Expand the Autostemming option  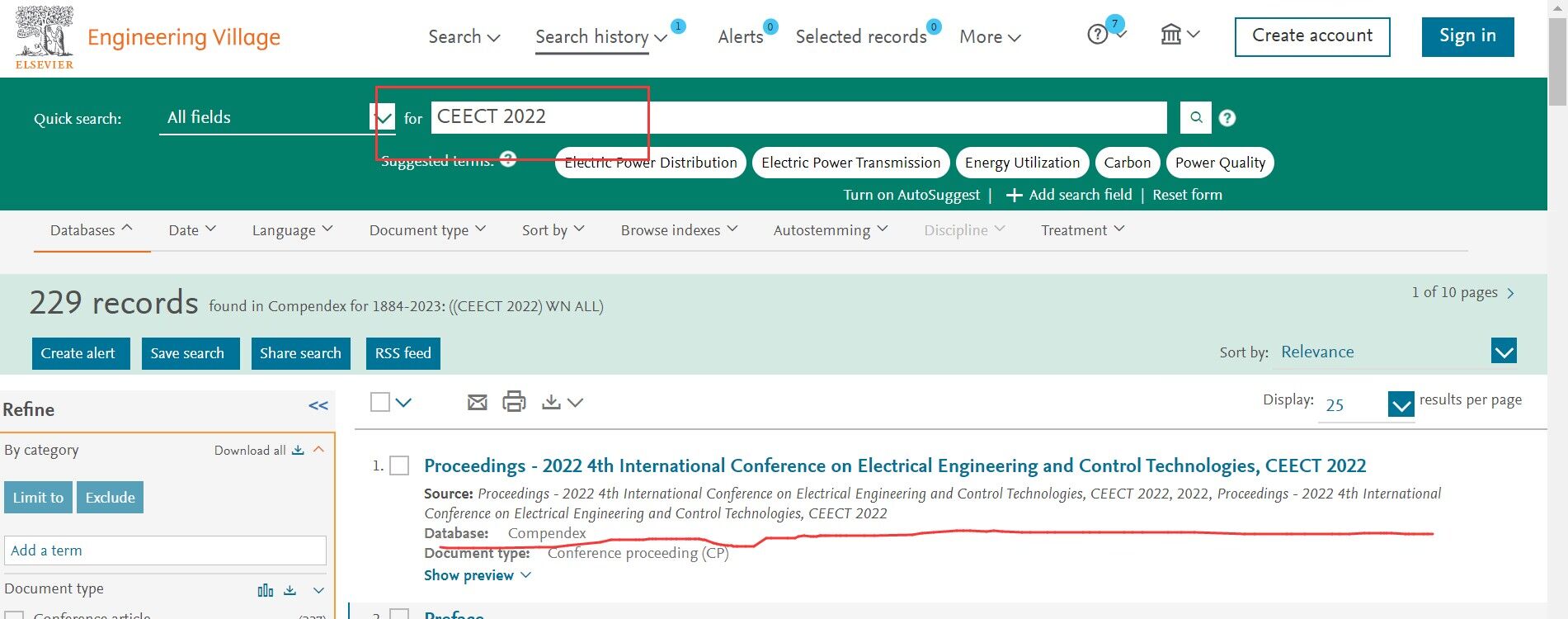coord(830,230)
